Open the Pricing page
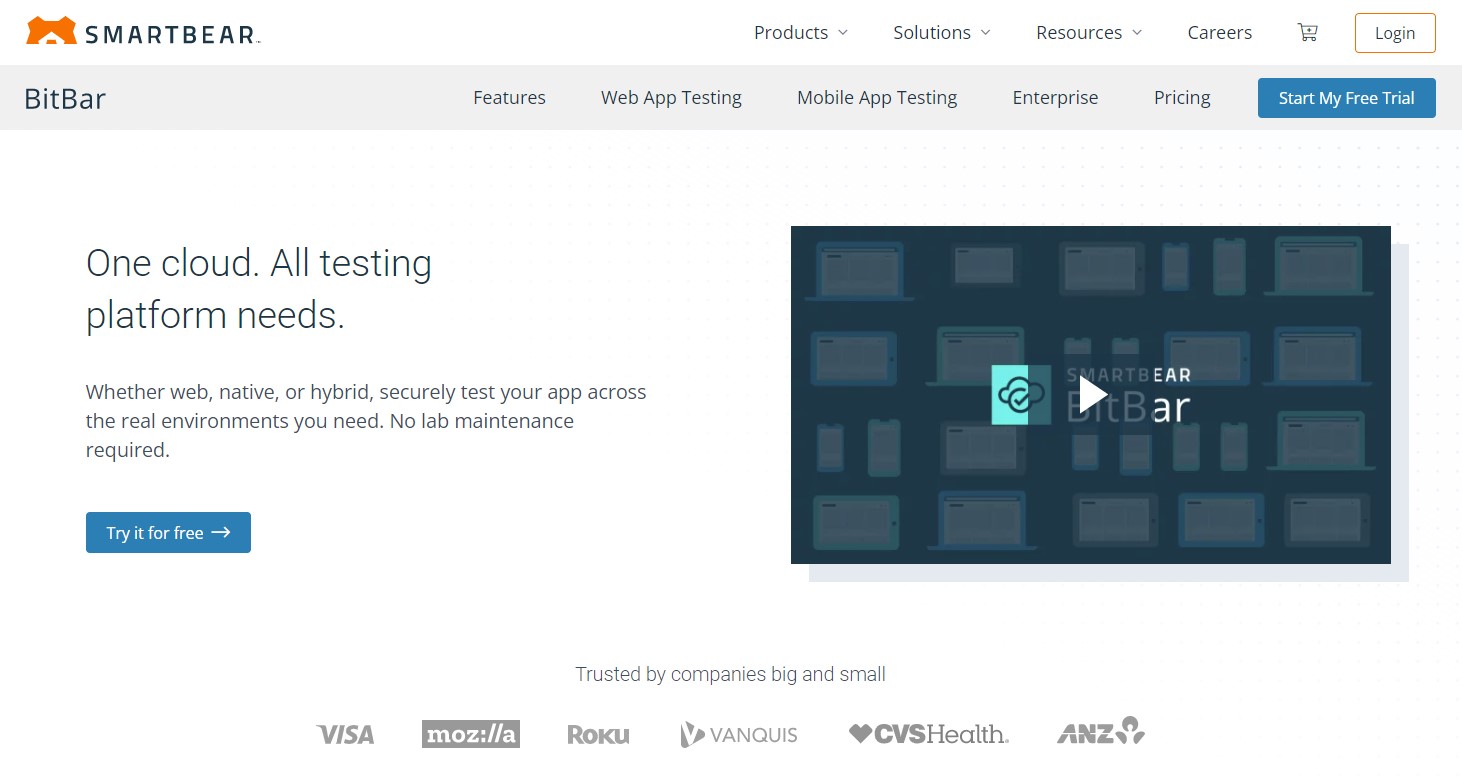Viewport: 1462px width, 784px height. click(1182, 98)
